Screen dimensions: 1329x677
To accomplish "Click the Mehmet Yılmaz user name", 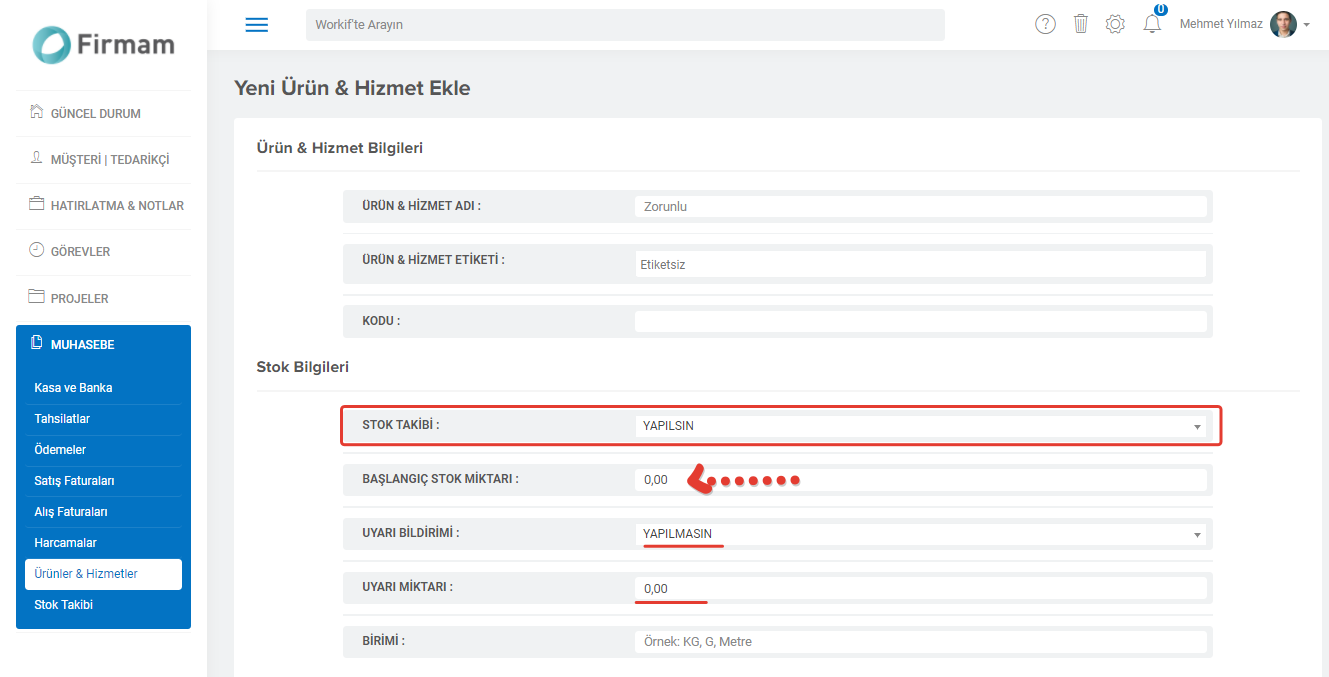I will (x=1221, y=24).
